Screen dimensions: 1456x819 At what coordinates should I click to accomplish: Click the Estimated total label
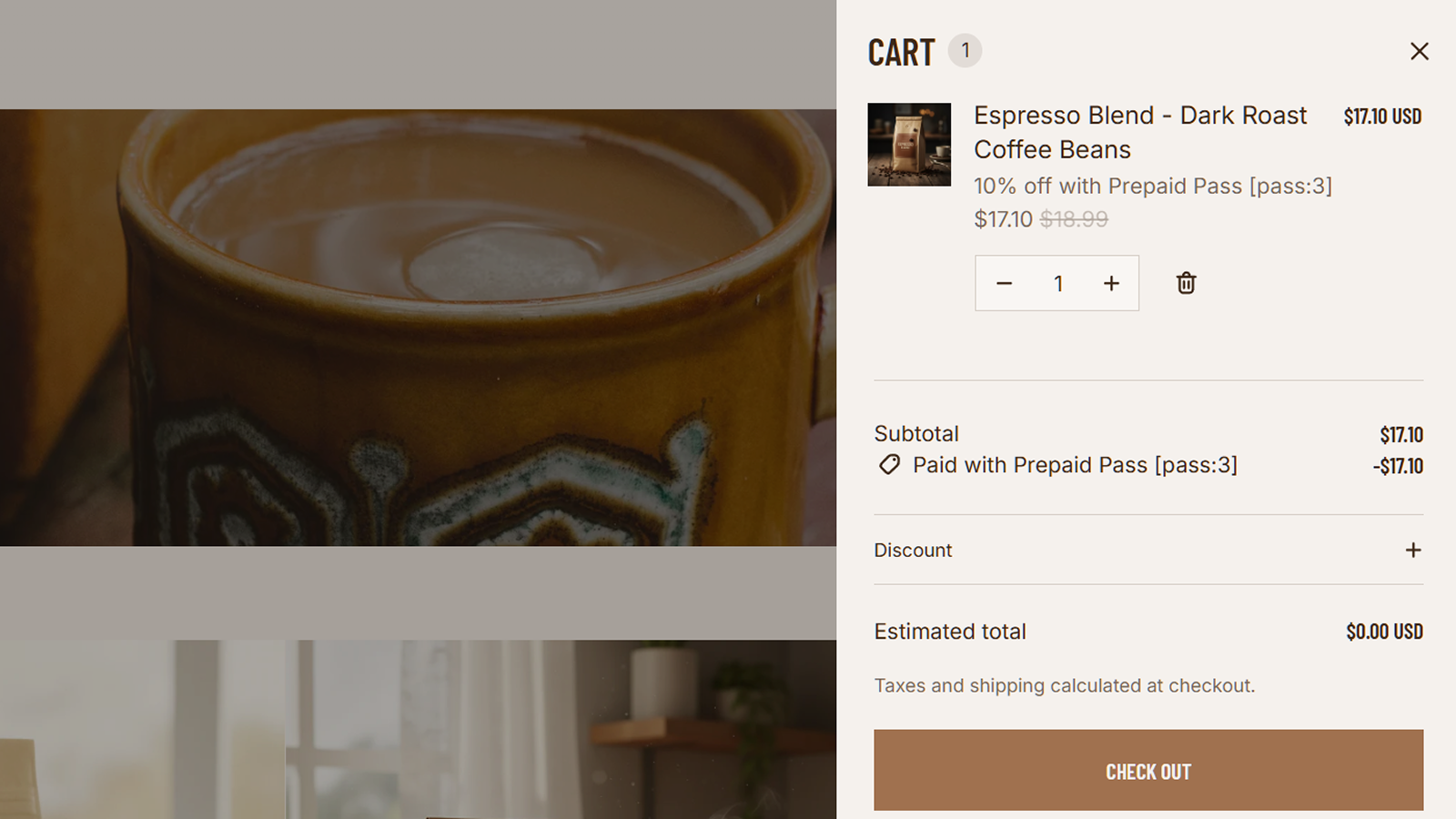pos(950,632)
